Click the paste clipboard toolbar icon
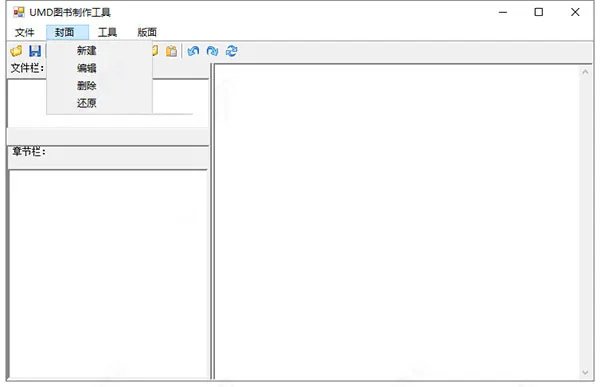 pos(171,51)
